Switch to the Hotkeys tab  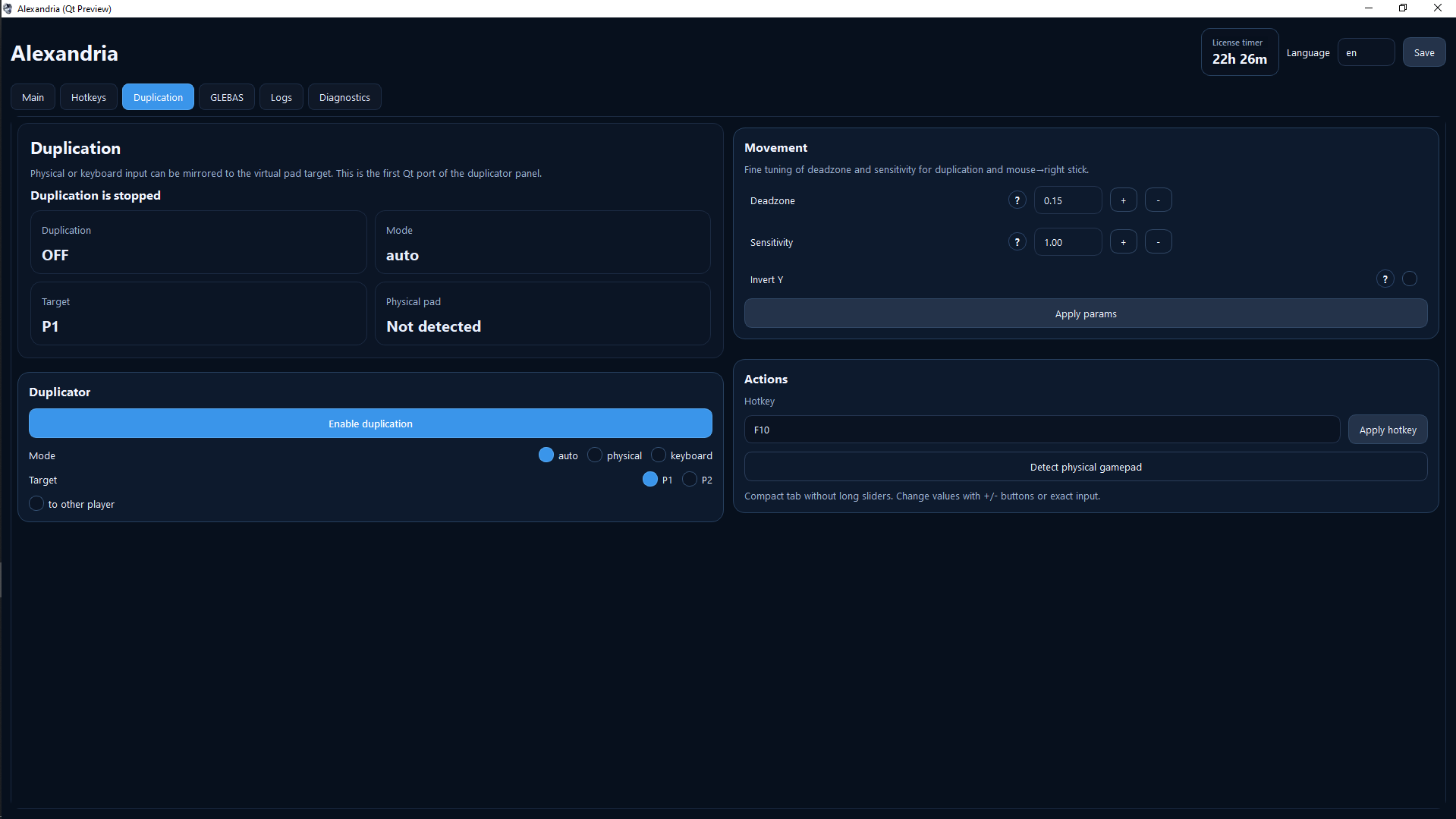pyautogui.click(x=89, y=97)
